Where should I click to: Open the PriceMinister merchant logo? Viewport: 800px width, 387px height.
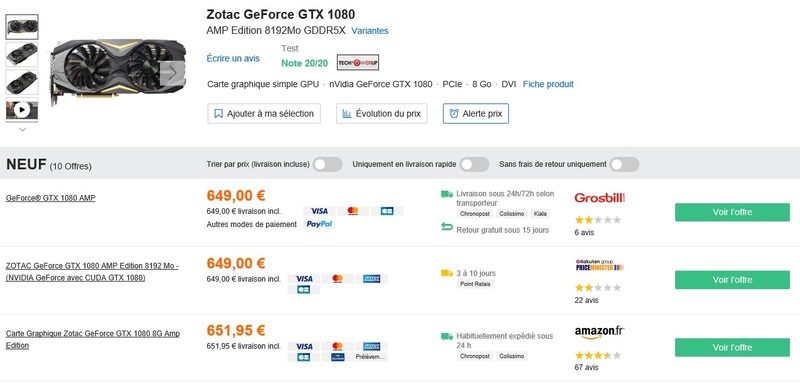coord(599,265)
